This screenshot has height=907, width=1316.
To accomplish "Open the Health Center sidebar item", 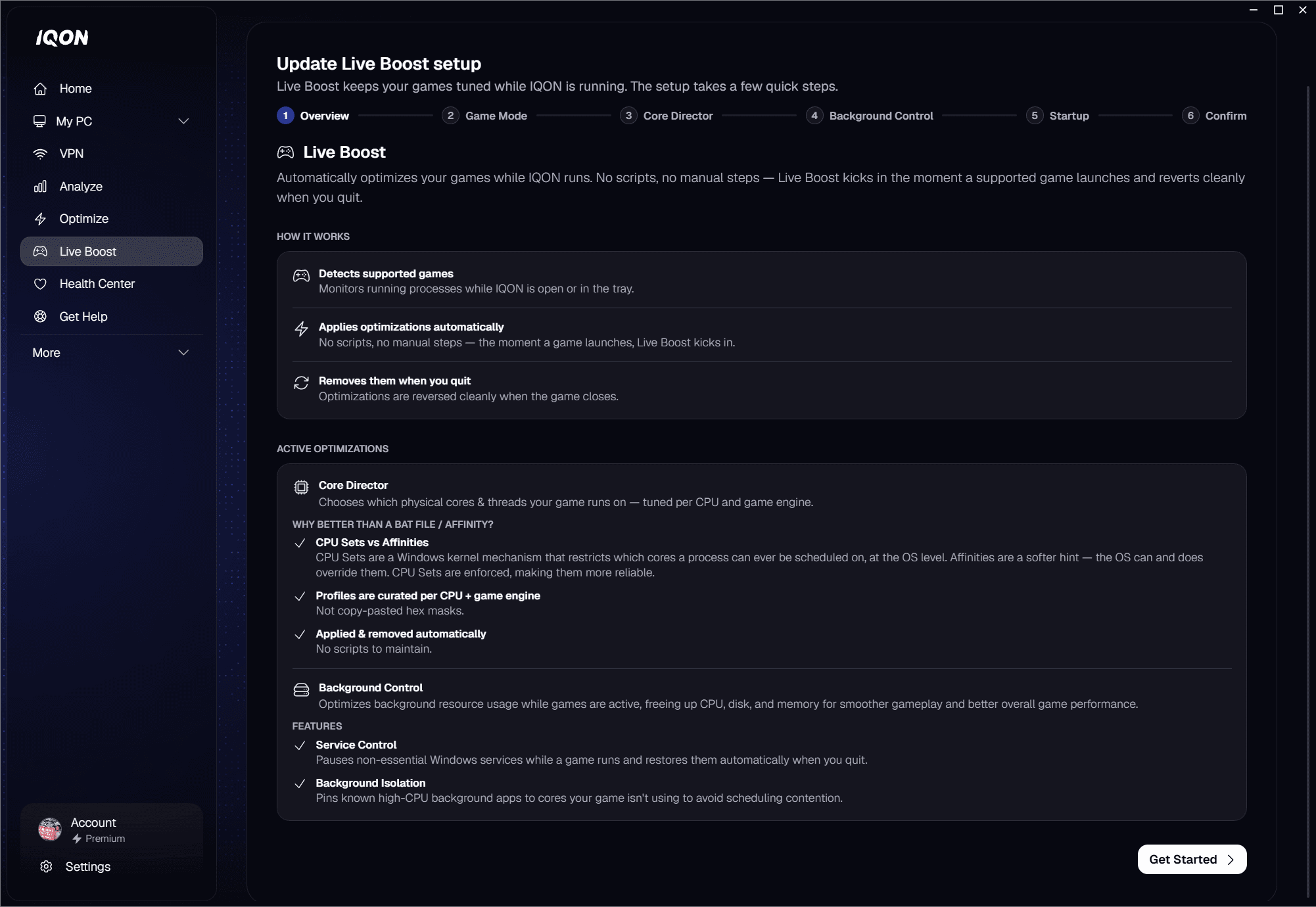I will [112, 284].
